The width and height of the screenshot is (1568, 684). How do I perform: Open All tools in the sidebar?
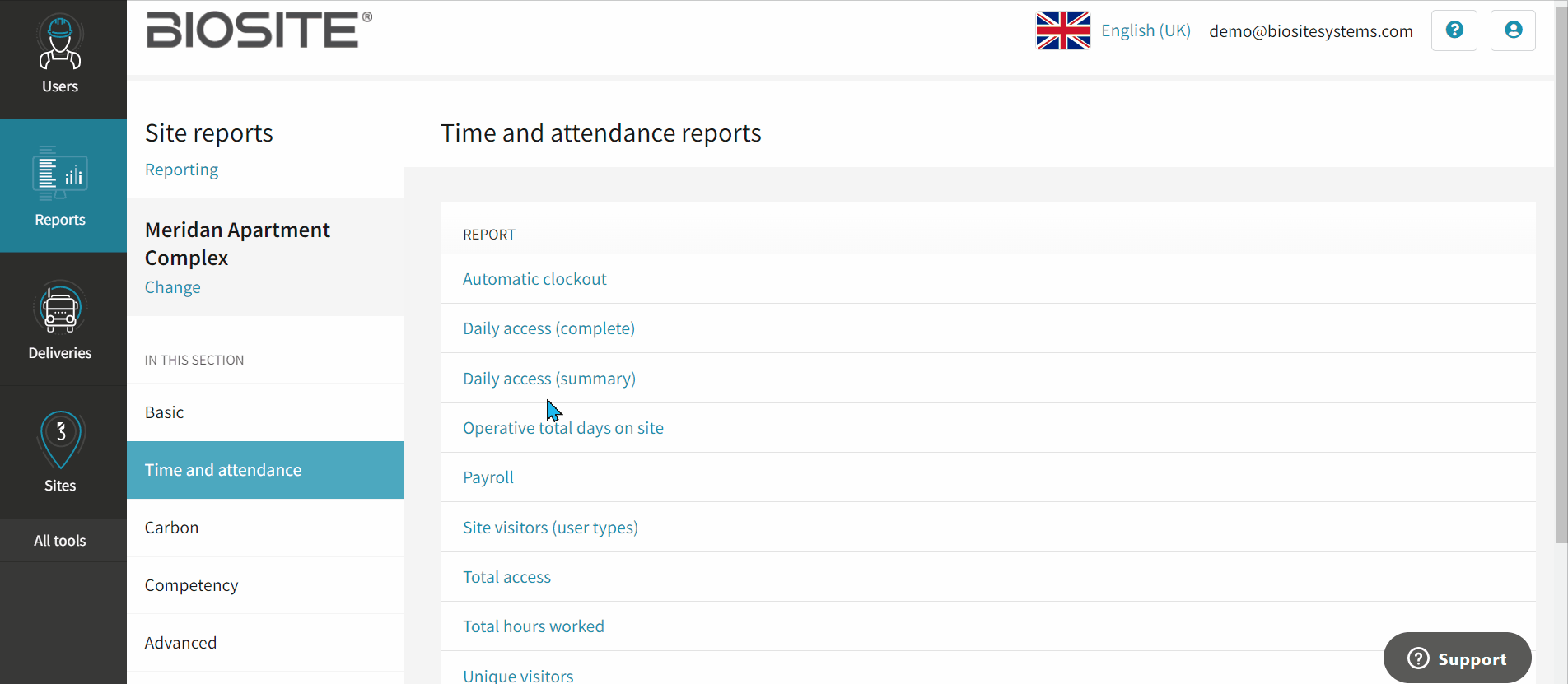click(x=60, y=541)
